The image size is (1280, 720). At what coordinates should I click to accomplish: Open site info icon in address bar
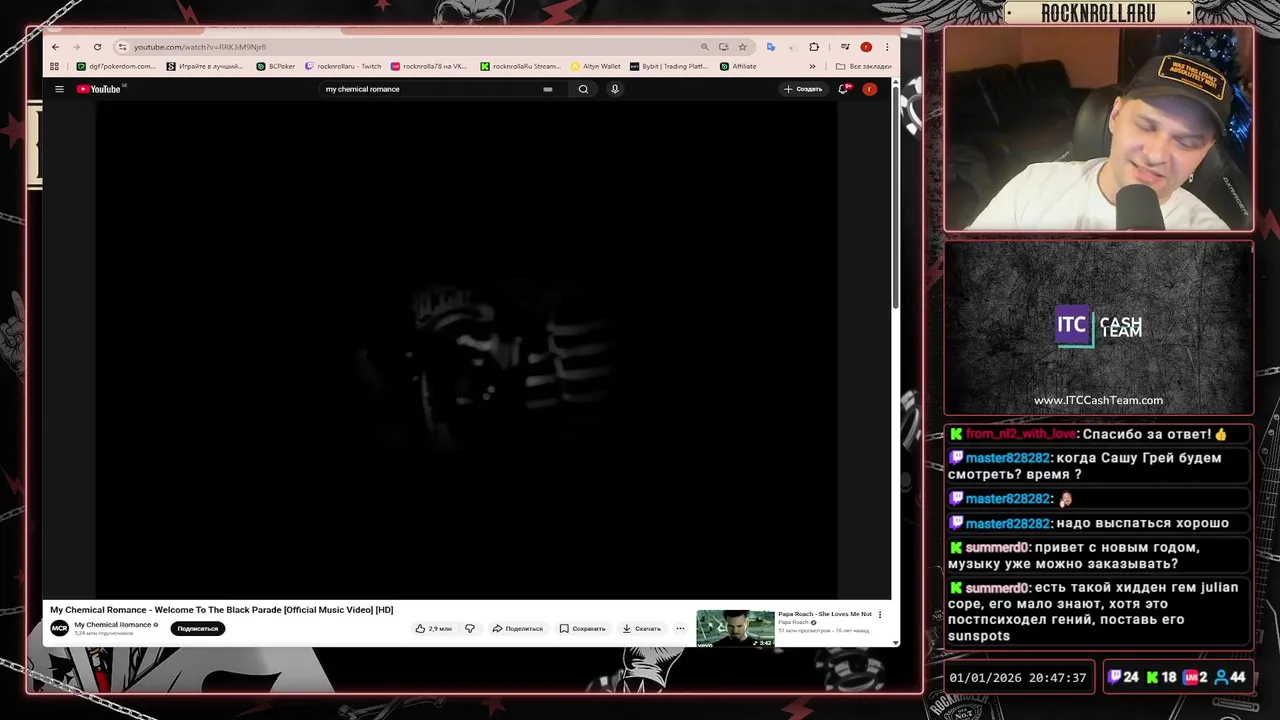122,47
